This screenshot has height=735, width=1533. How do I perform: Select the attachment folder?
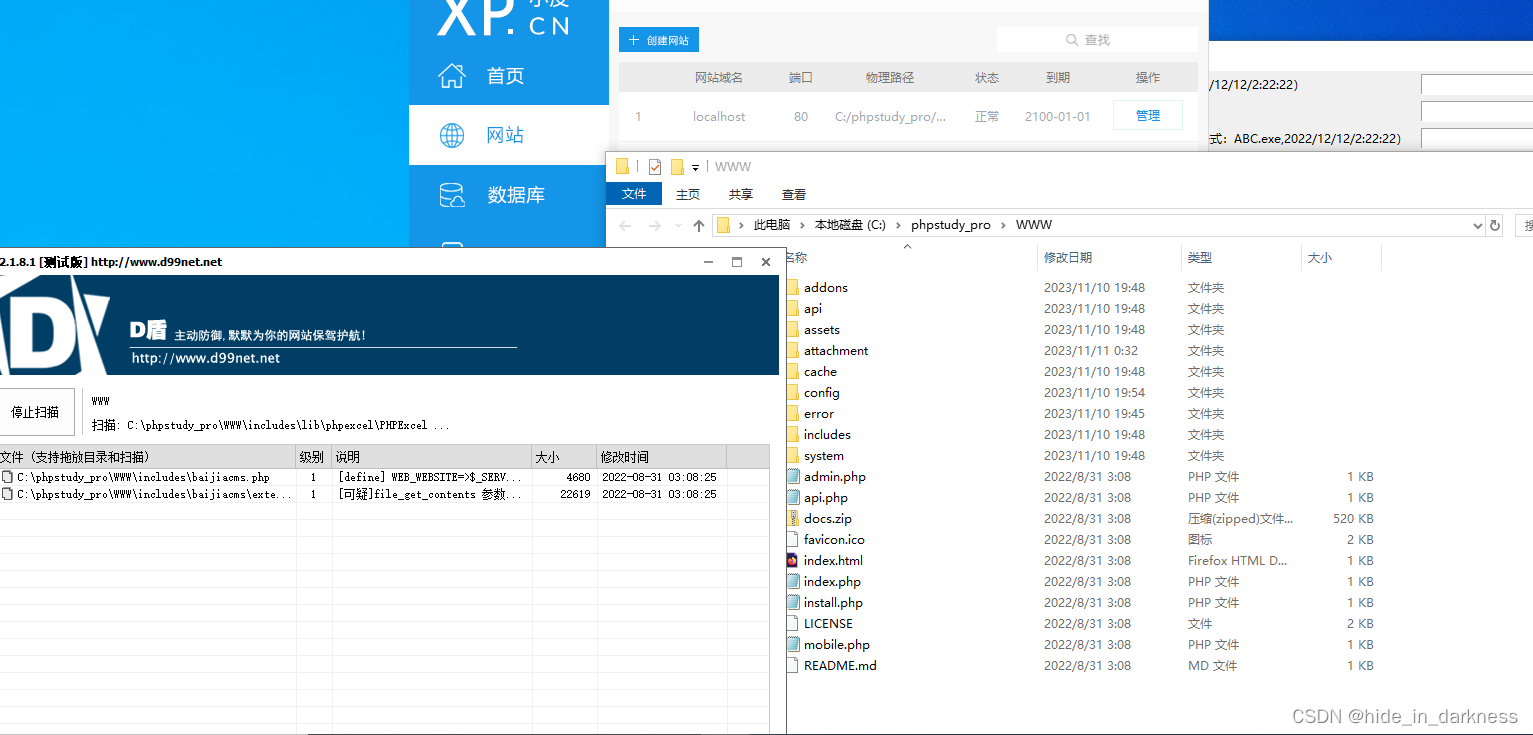click(x=835, y=351)
